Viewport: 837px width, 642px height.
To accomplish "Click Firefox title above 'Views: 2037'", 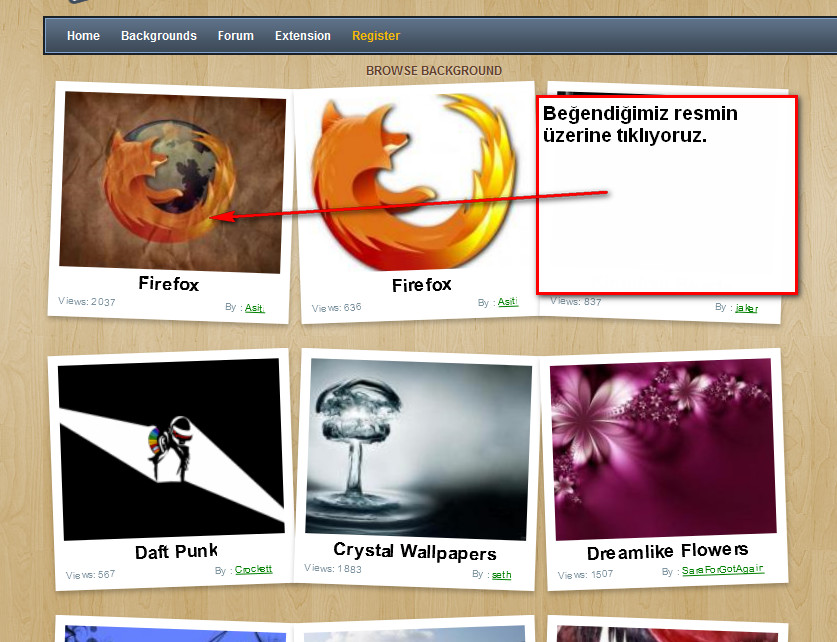I will pyautogui.click(x=169, y=283).
